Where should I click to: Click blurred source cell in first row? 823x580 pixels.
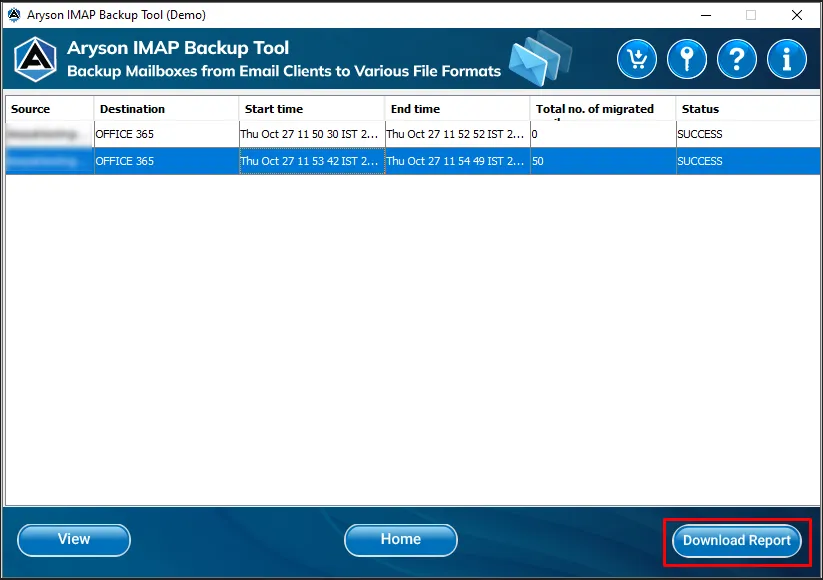[x=49, y=134]
